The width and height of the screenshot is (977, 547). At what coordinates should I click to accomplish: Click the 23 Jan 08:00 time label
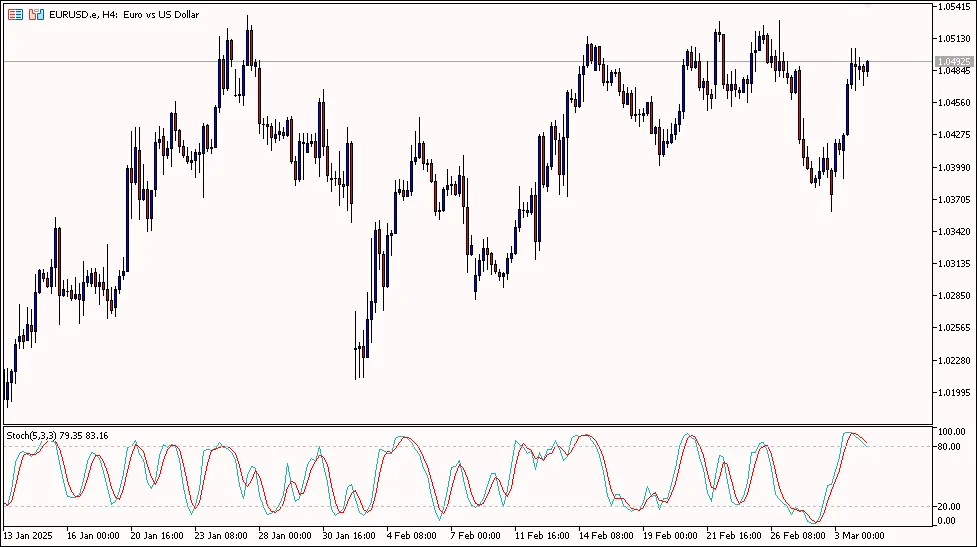tap(221, 535)
